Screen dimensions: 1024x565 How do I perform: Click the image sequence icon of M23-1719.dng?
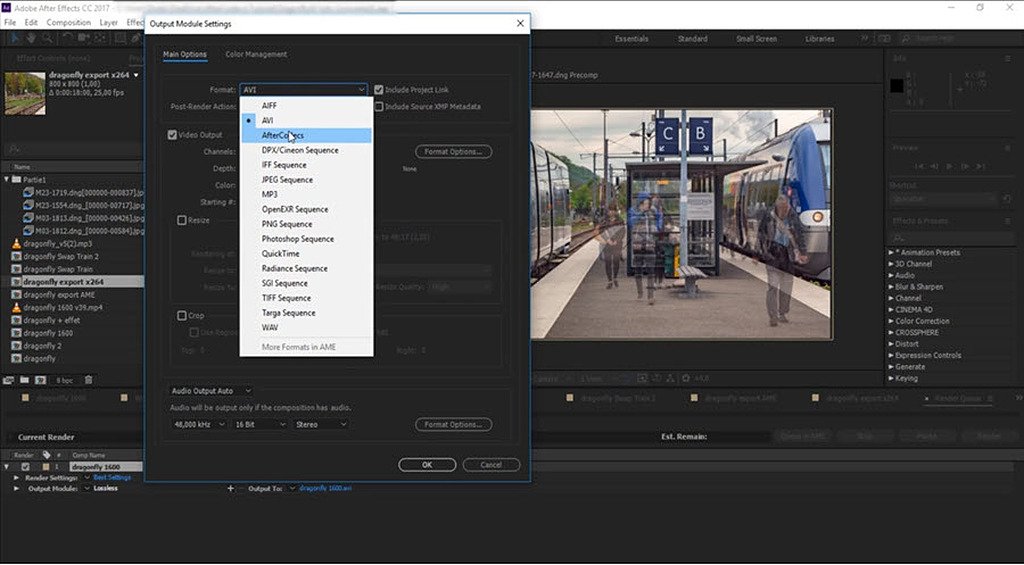pos(28,193)
